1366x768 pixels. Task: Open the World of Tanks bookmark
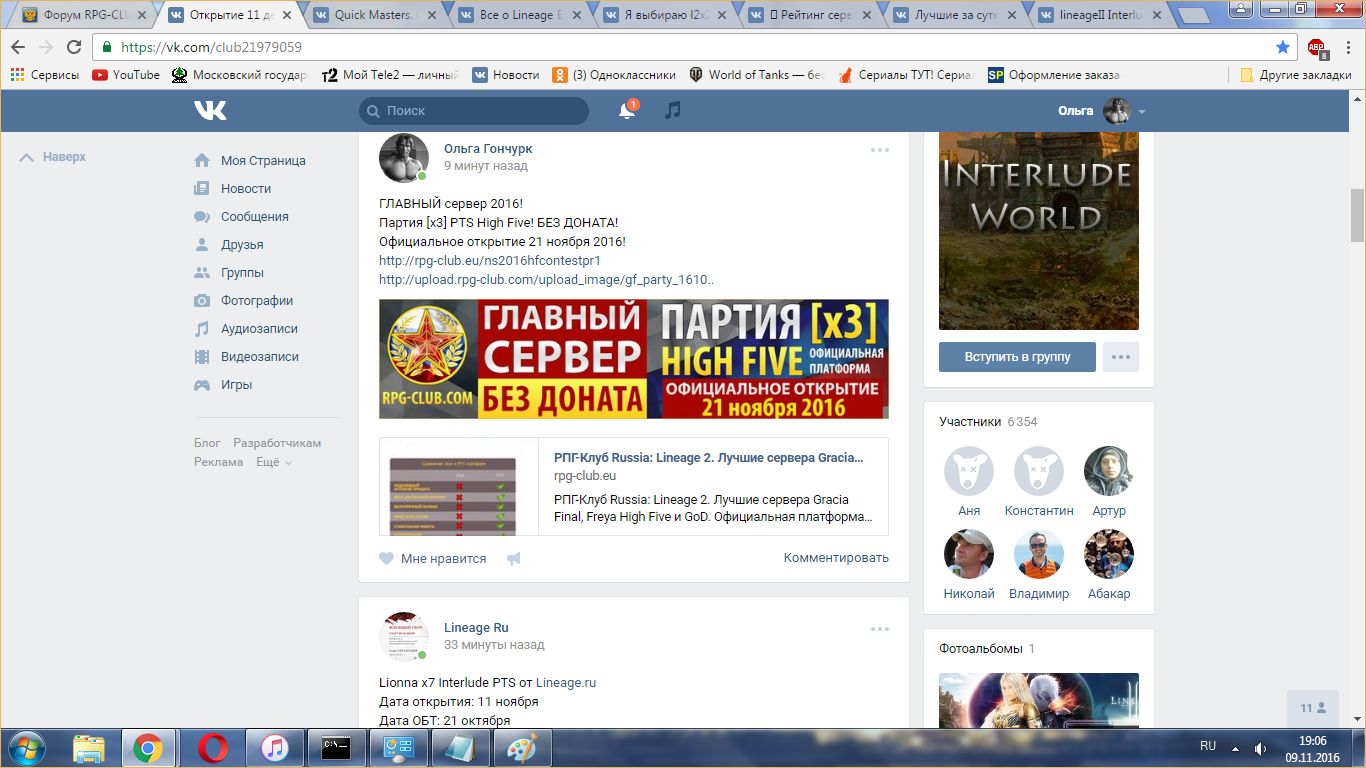[x=756, y=75]
